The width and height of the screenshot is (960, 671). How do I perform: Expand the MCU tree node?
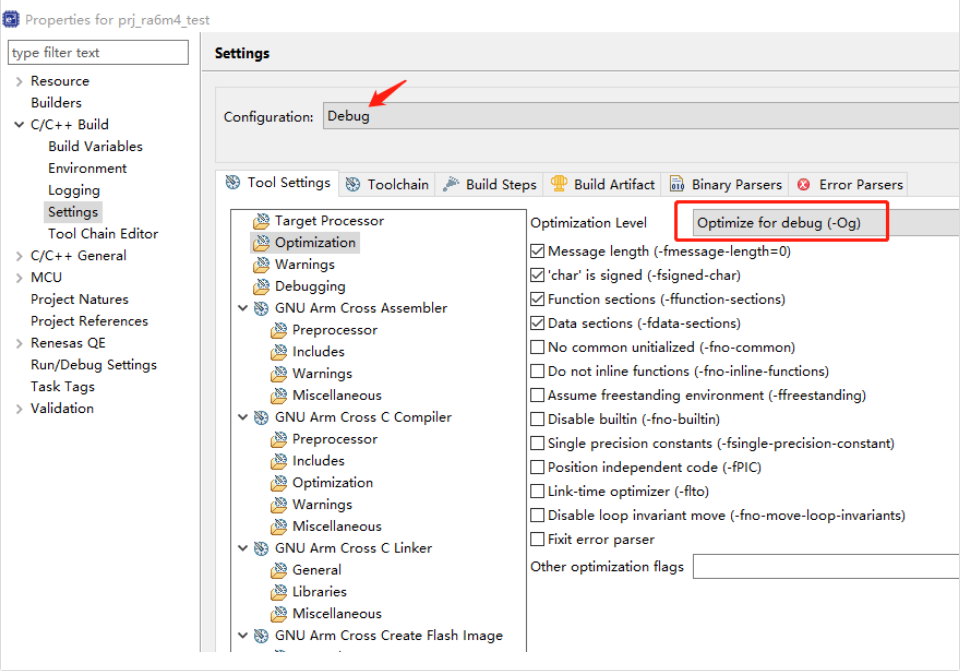[x=19, y=278]
